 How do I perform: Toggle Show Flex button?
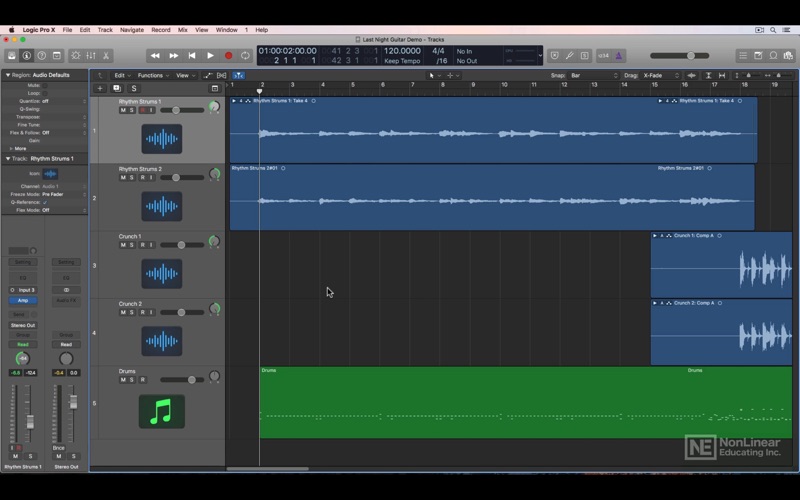pyautogui.click(x=221, y=76)
